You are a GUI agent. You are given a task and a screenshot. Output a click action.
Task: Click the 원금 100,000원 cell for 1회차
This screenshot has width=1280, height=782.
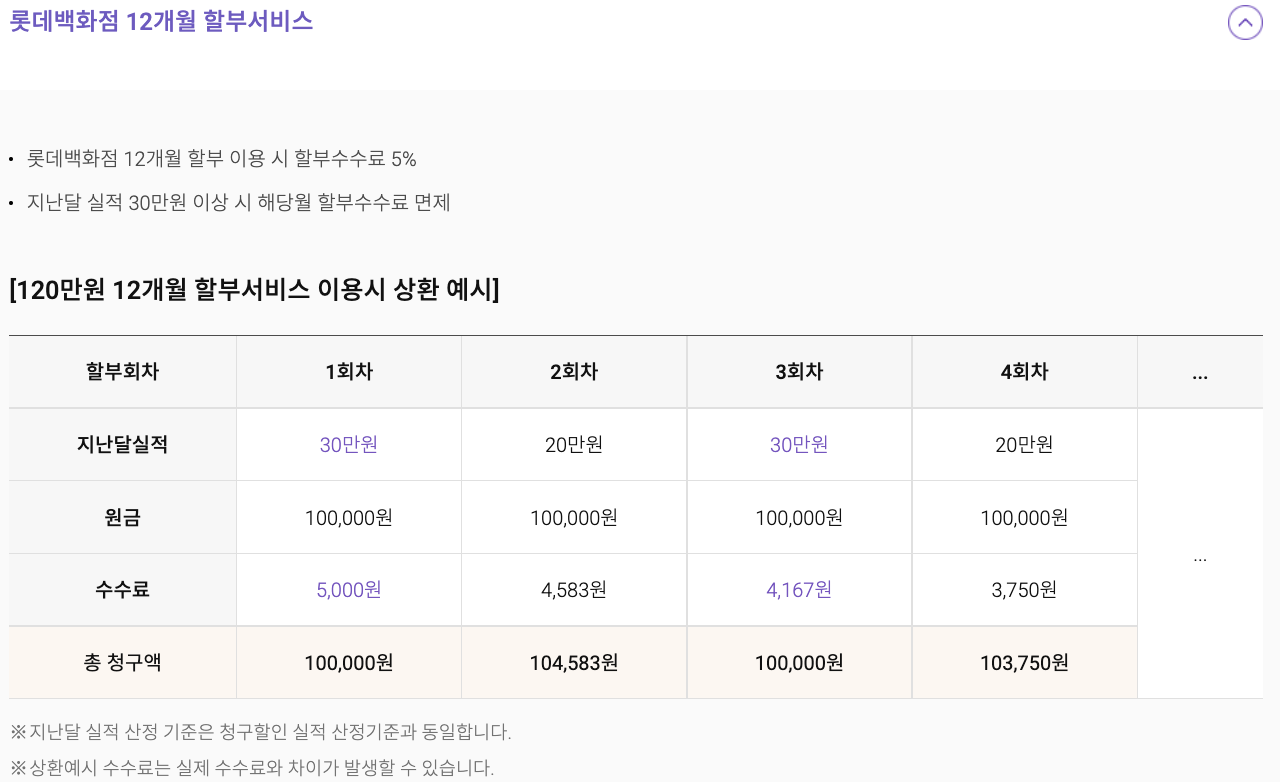(349, 517)
